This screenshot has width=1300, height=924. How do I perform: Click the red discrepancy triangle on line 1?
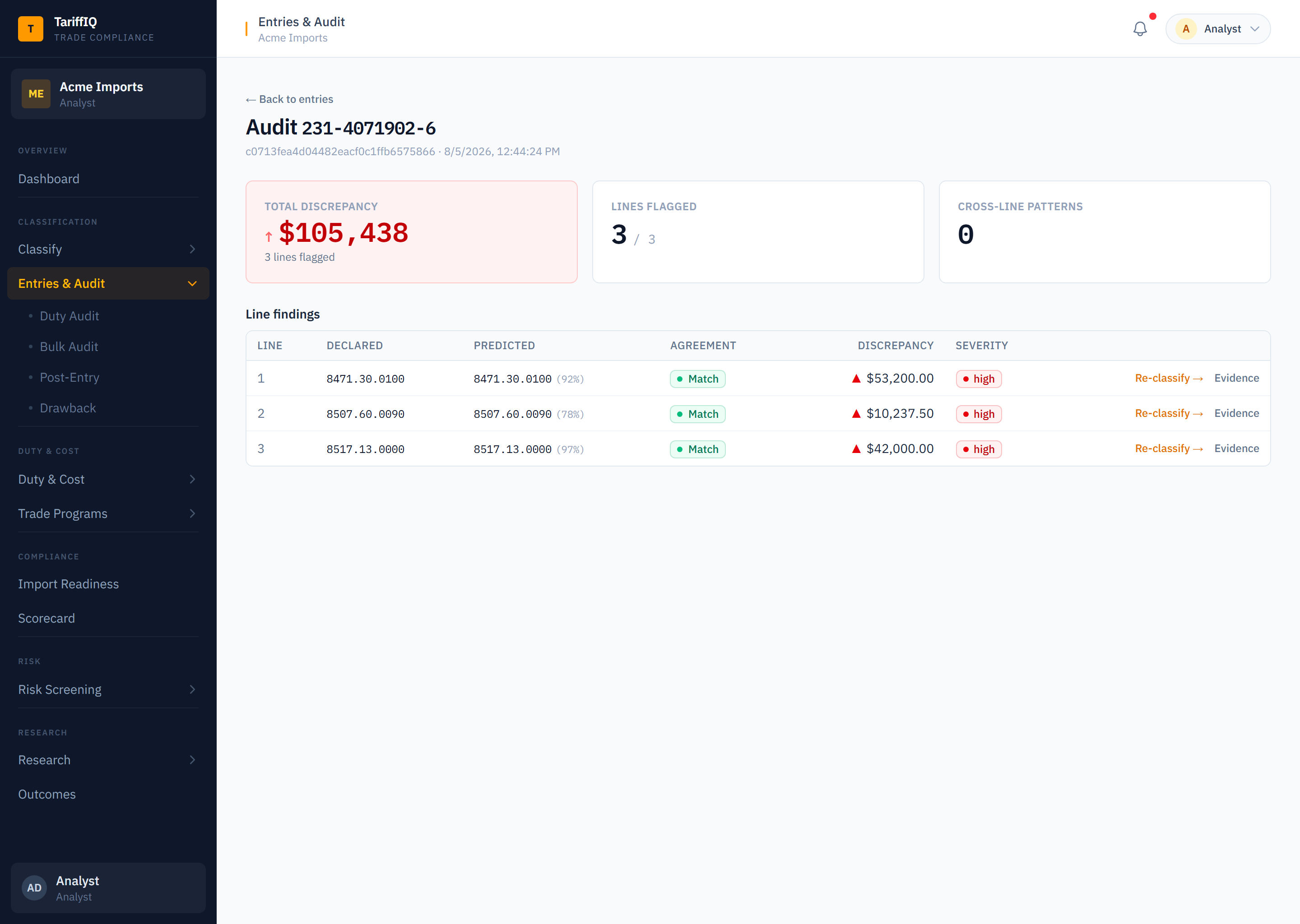pyautogui.click(x=856, y=379)
